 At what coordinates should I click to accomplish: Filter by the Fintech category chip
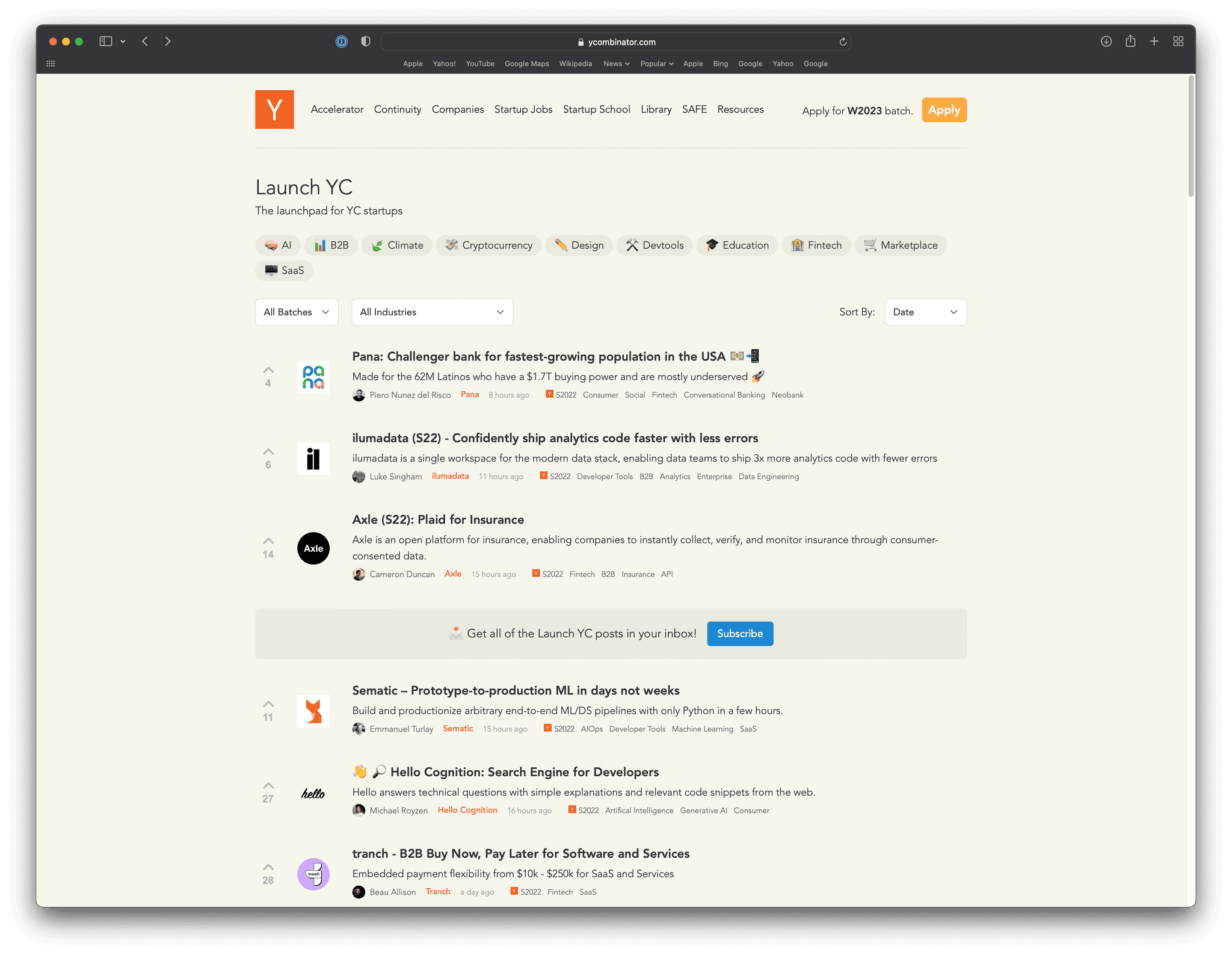click(816, 246)
